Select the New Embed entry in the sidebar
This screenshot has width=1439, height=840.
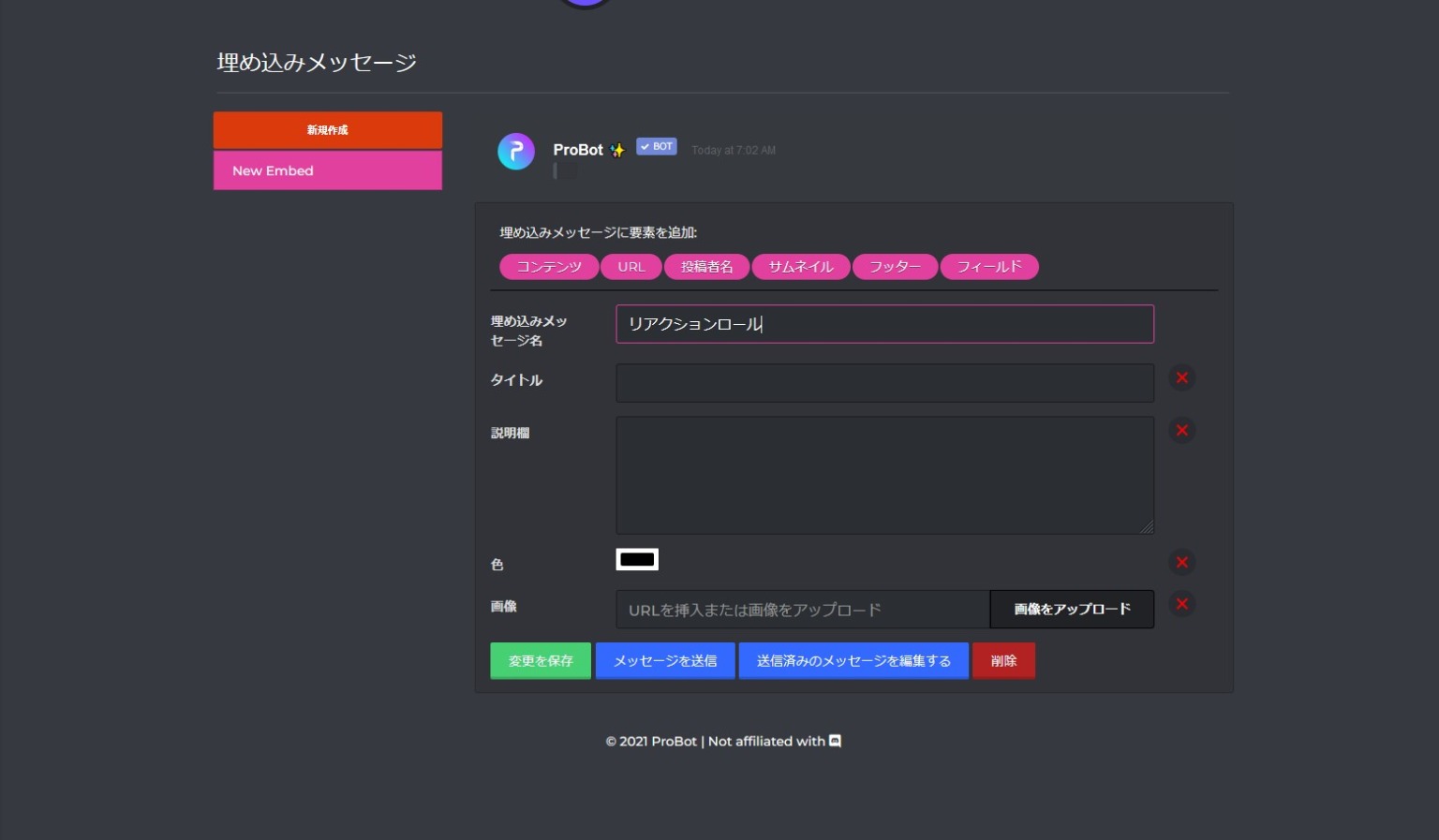click(x=327, y=169)
